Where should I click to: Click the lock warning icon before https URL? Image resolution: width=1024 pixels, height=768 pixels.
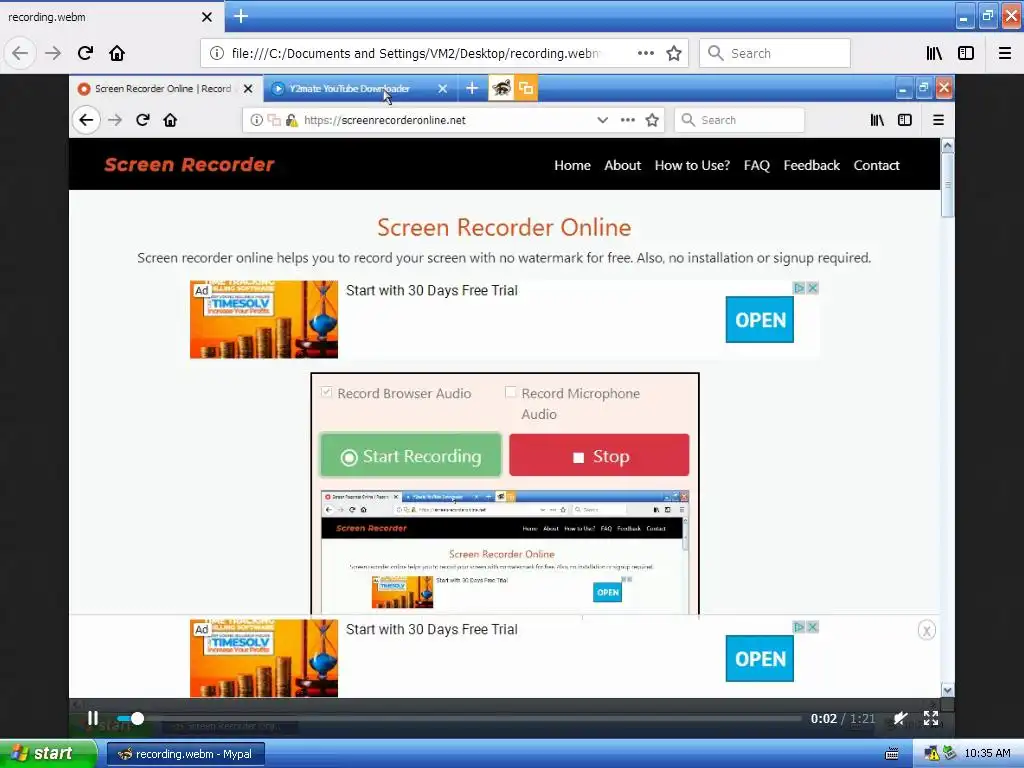coord(291,120)
